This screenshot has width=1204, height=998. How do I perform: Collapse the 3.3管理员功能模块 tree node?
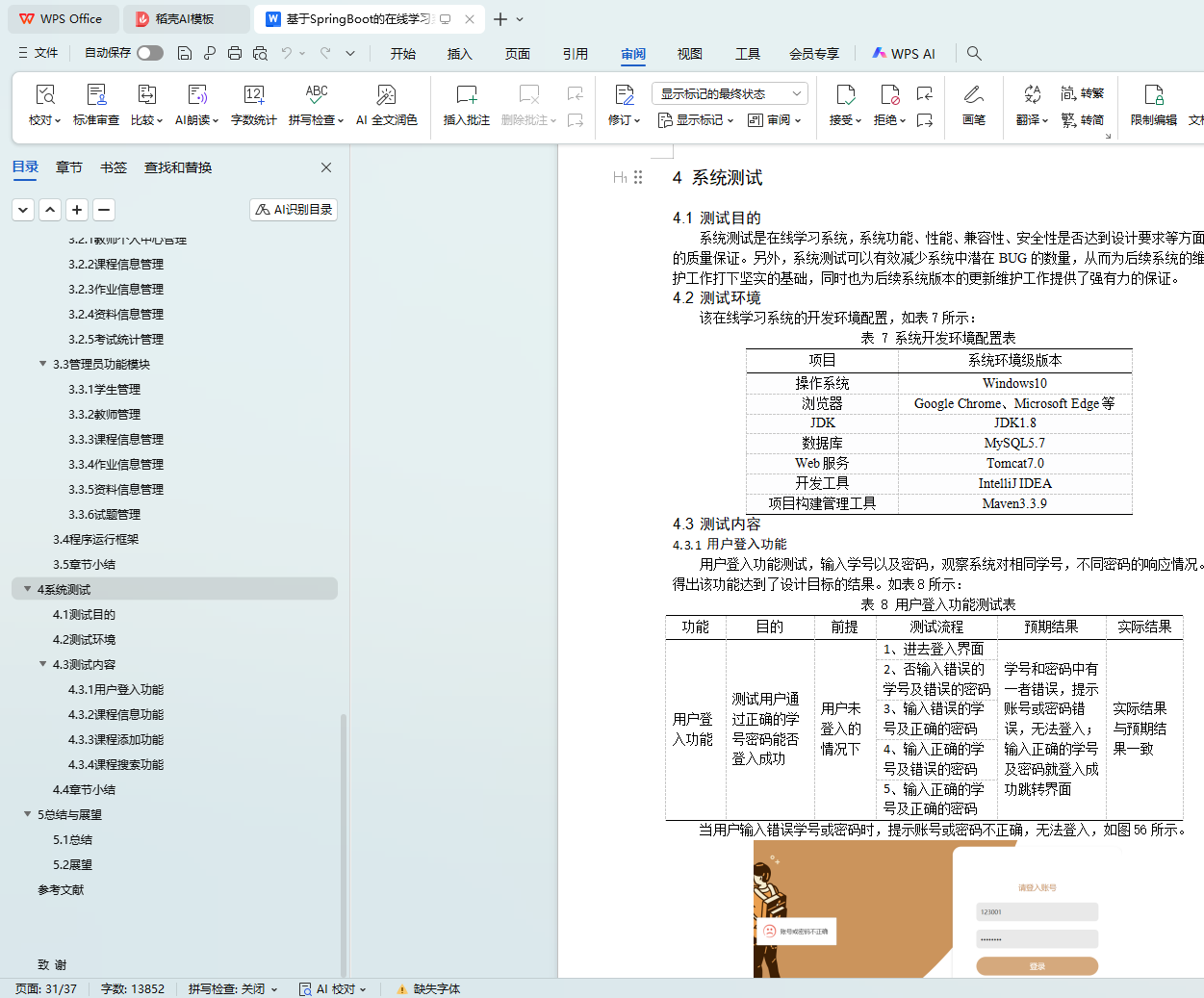pyautogui.click(x=42, y=364)
